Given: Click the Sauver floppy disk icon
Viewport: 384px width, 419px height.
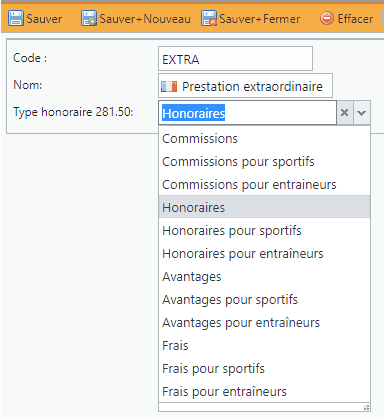Looking at the screenshot, I should [16, 18].
